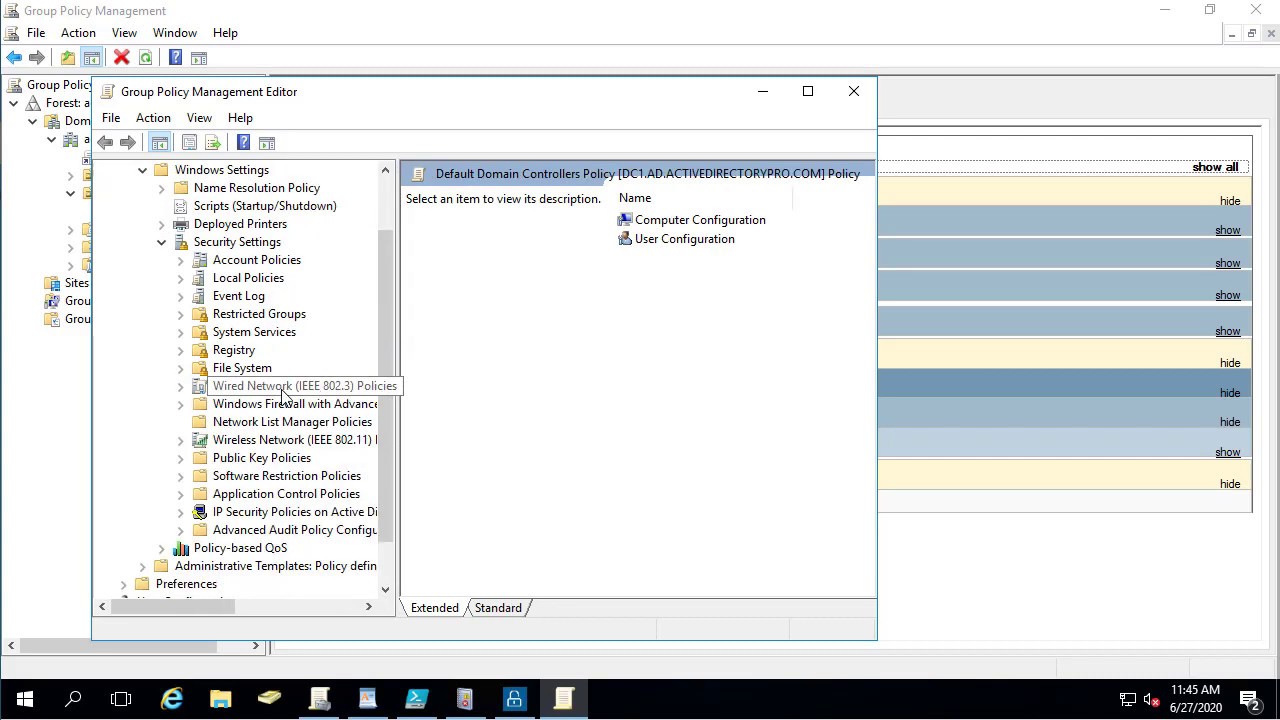The width and height of the screenshot is (1280, 720).
Task: Expand Administrative Templates node
Action: click(142, 566)
